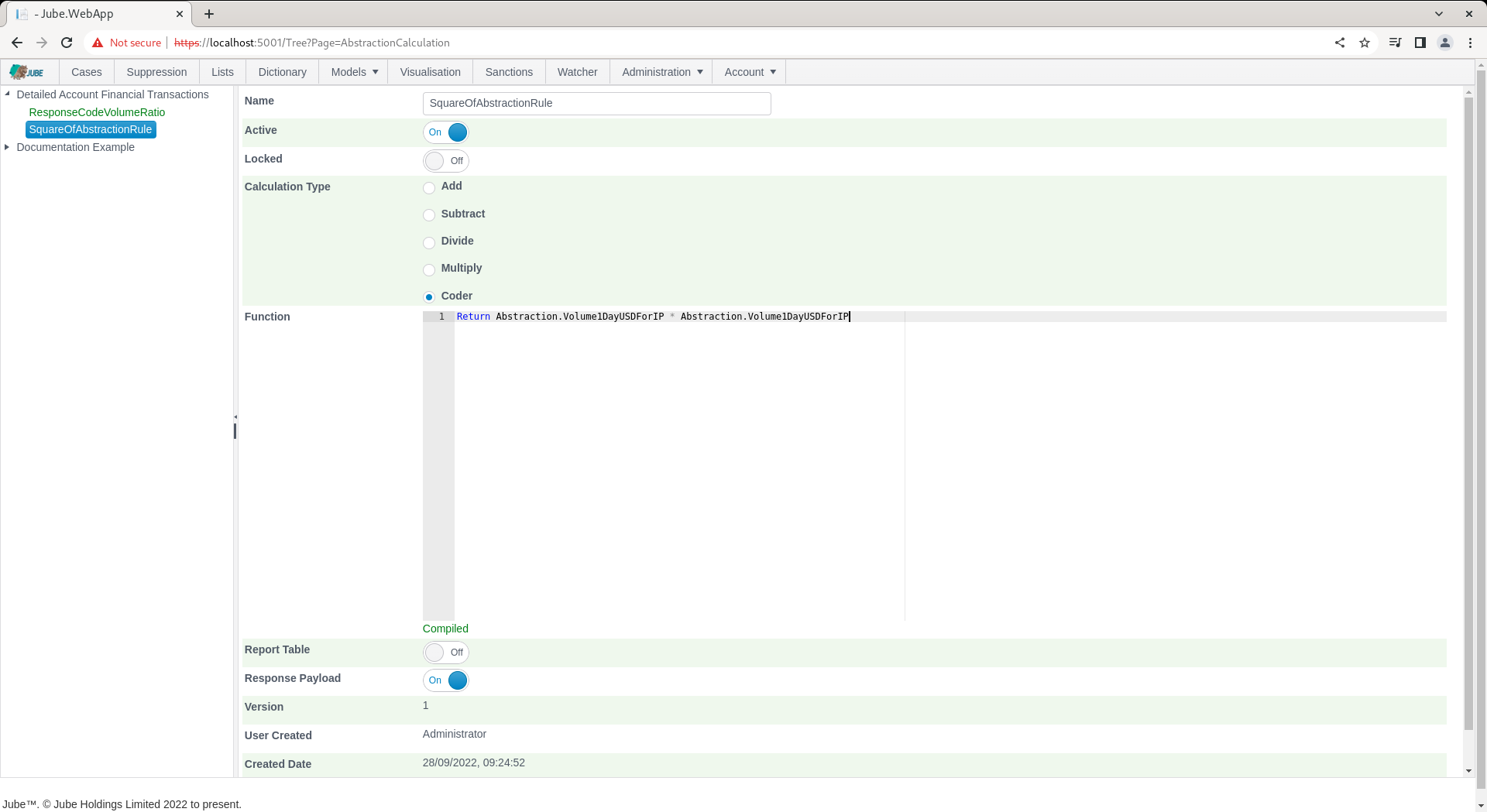Open the tab search chevron
This screenshot has height=812, width=1487.
click(x=1439, y=14)
